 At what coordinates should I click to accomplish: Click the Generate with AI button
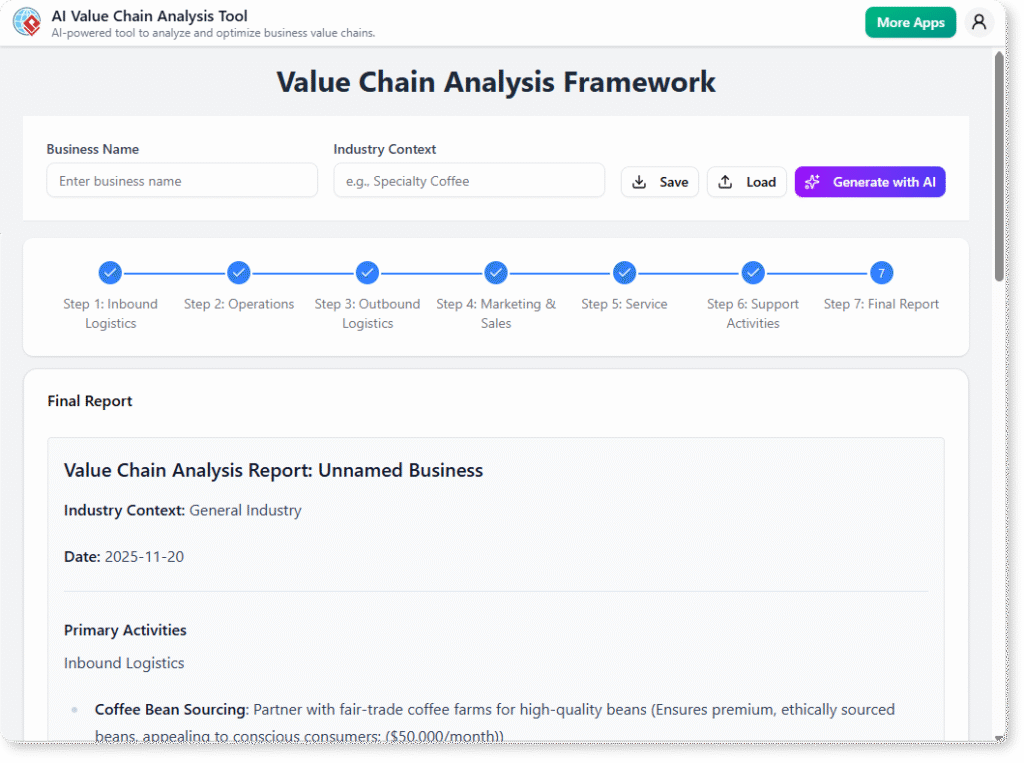[869, 181]
